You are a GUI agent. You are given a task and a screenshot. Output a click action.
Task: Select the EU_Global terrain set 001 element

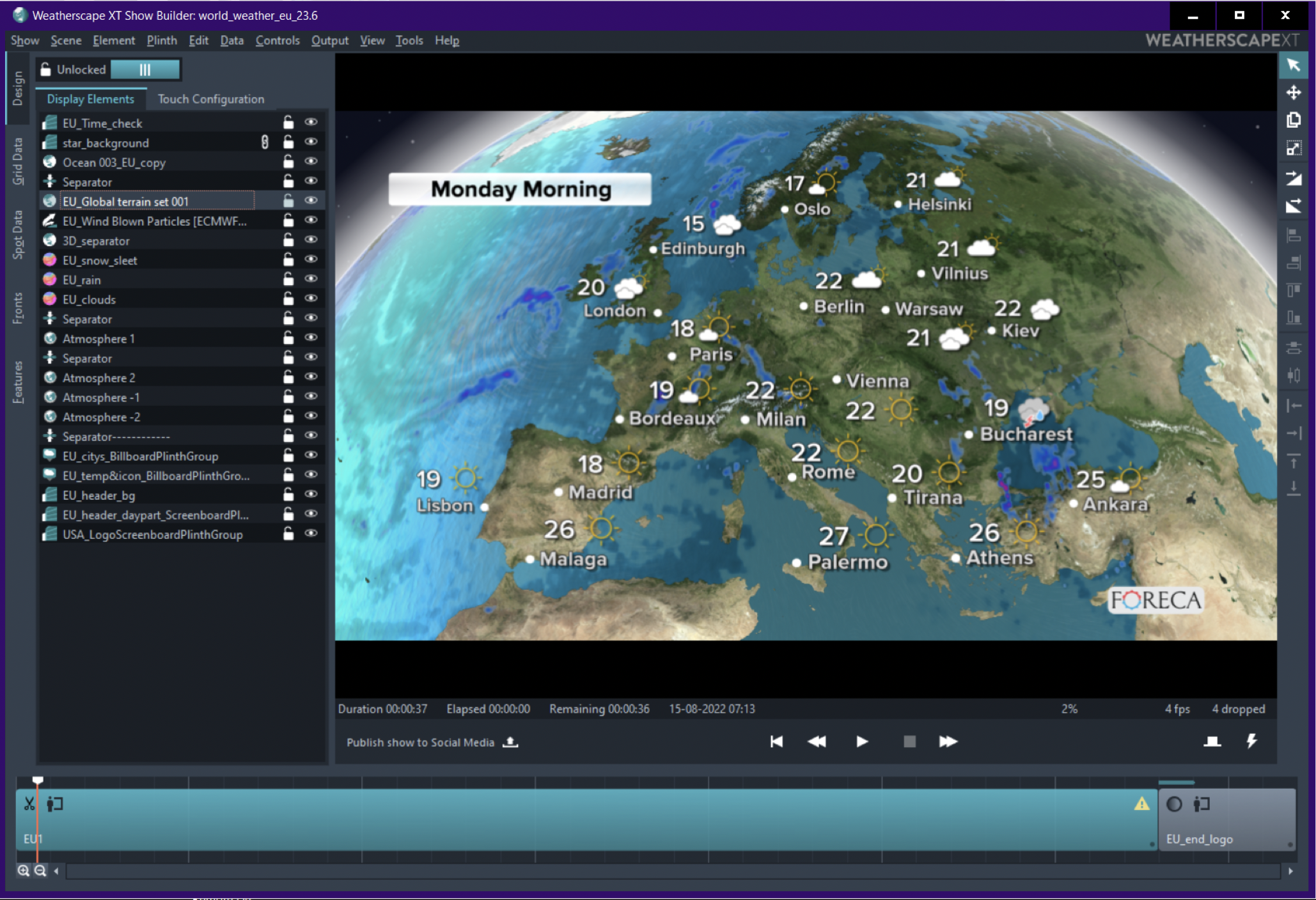[125, 201]
